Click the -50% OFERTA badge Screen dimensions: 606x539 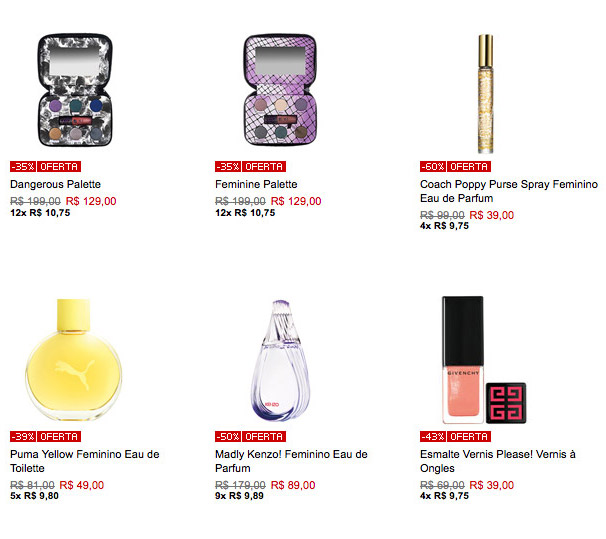coord(250,437)
